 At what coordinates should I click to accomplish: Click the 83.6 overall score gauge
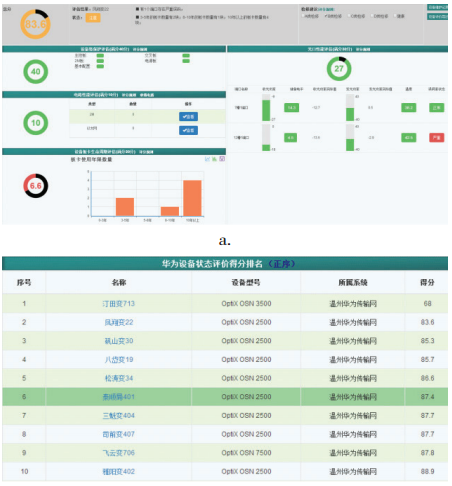point(35,24)
